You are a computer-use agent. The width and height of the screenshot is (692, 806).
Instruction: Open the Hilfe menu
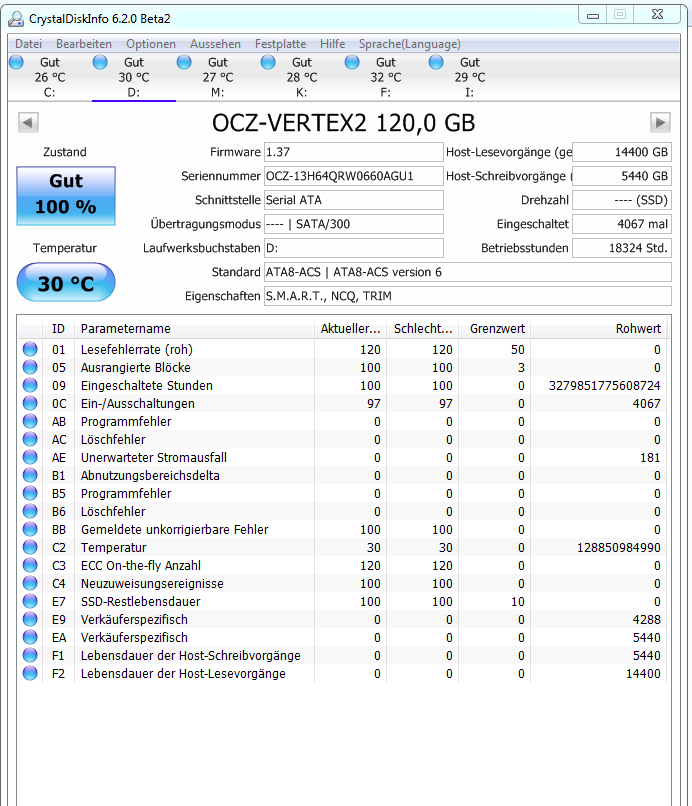pos(332,44)
